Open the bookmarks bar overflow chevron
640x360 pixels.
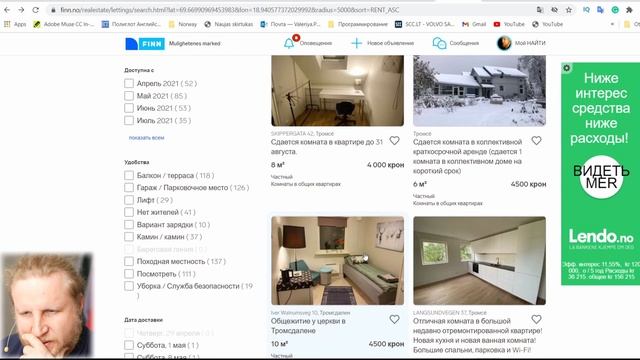pyautogui.click(x=612, y=24)
